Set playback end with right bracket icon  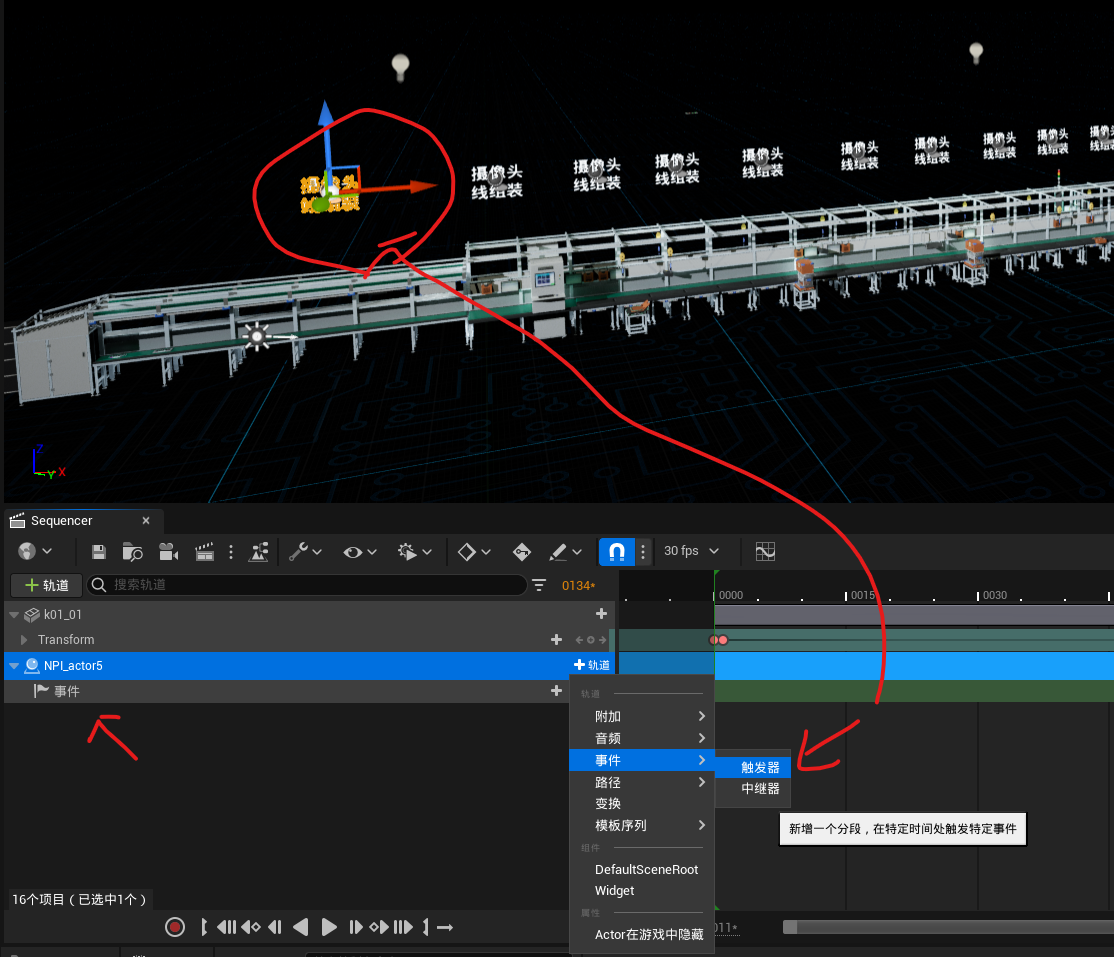426,927
